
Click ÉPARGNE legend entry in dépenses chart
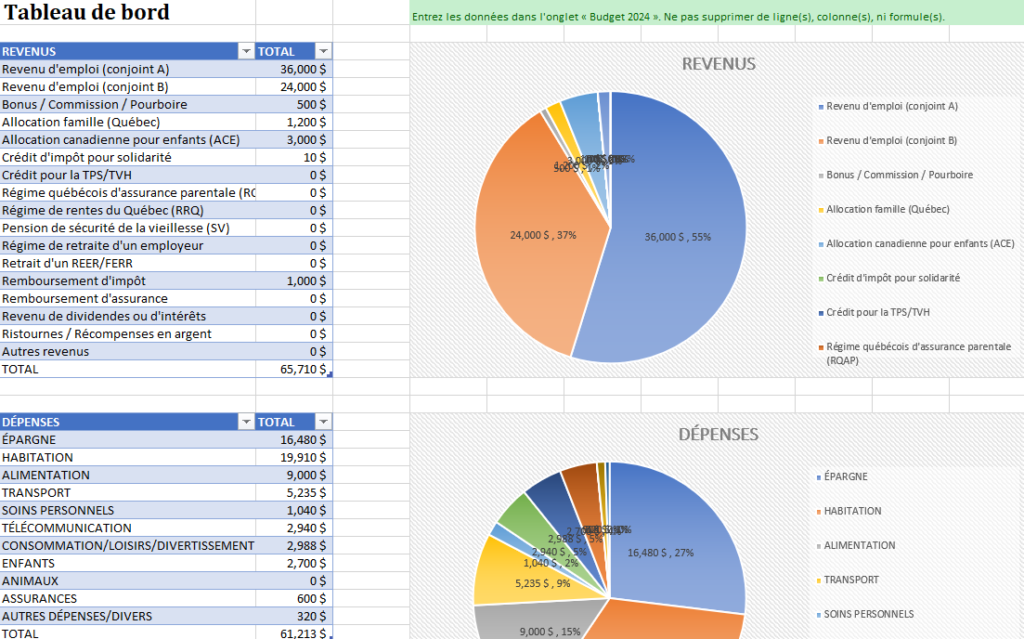[x=842, y=476]
